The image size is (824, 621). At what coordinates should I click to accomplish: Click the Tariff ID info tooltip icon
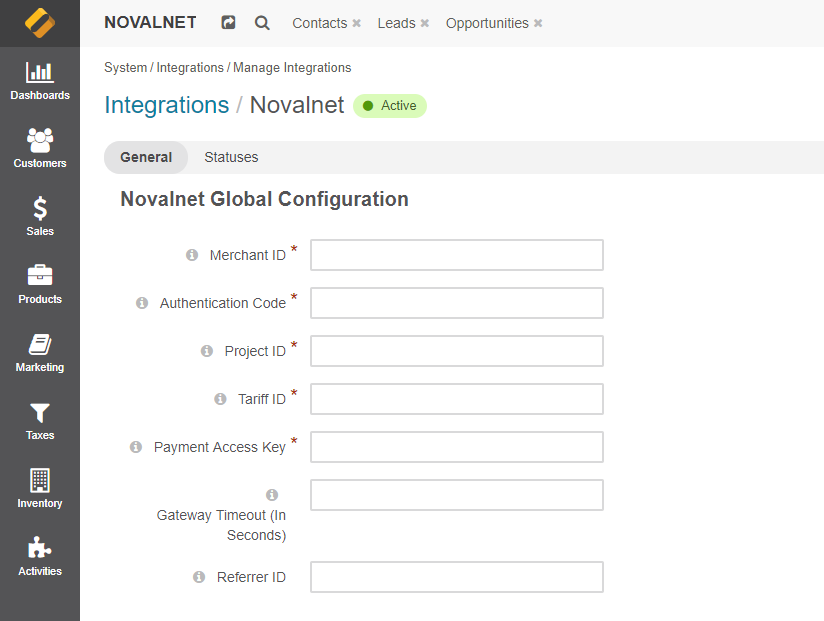(x=219, y=398)
